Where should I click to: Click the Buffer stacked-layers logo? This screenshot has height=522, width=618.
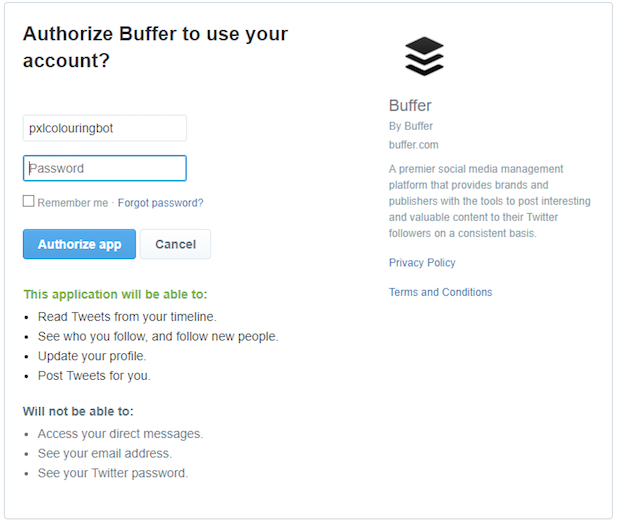tap(424, 56)
